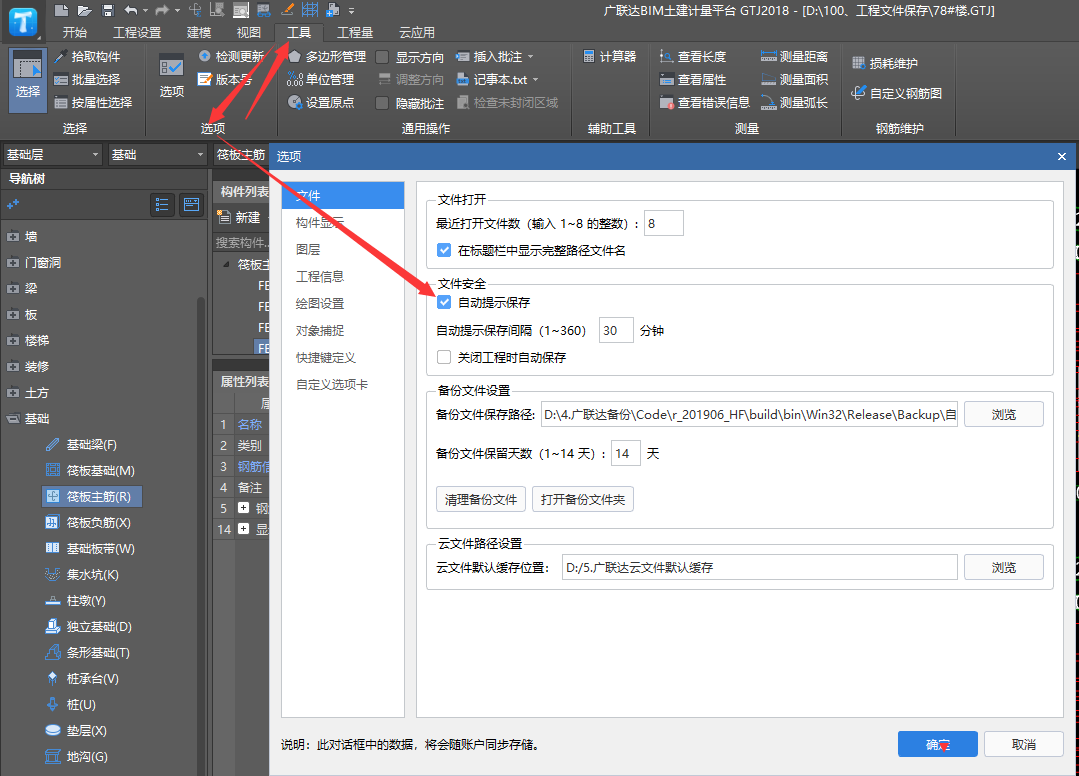Select 独立基础(D) in navigation tree
The width and height of the screenshot is (1079, 776).
[x=88, y=627]
